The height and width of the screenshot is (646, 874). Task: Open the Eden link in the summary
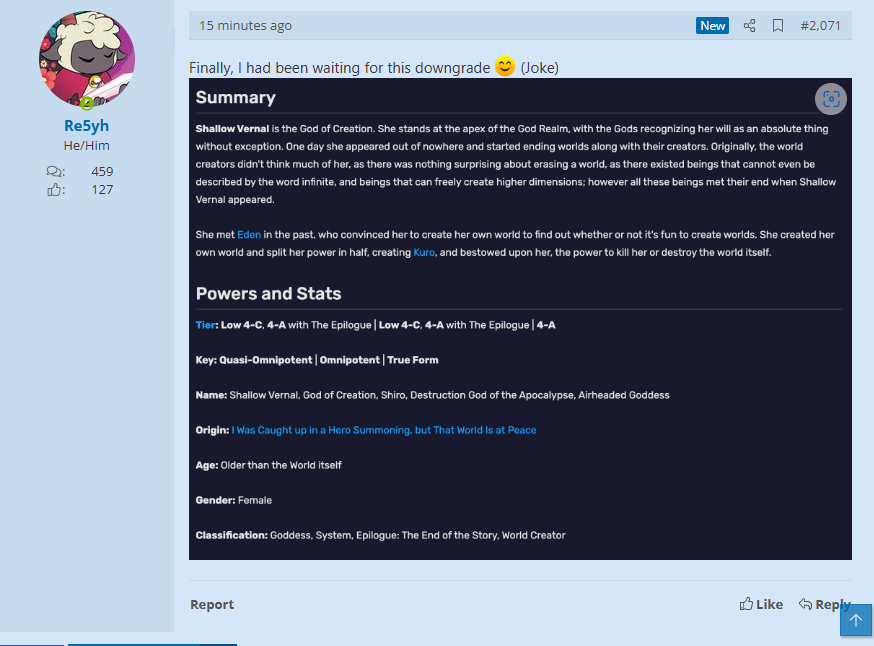coord(249,235)
